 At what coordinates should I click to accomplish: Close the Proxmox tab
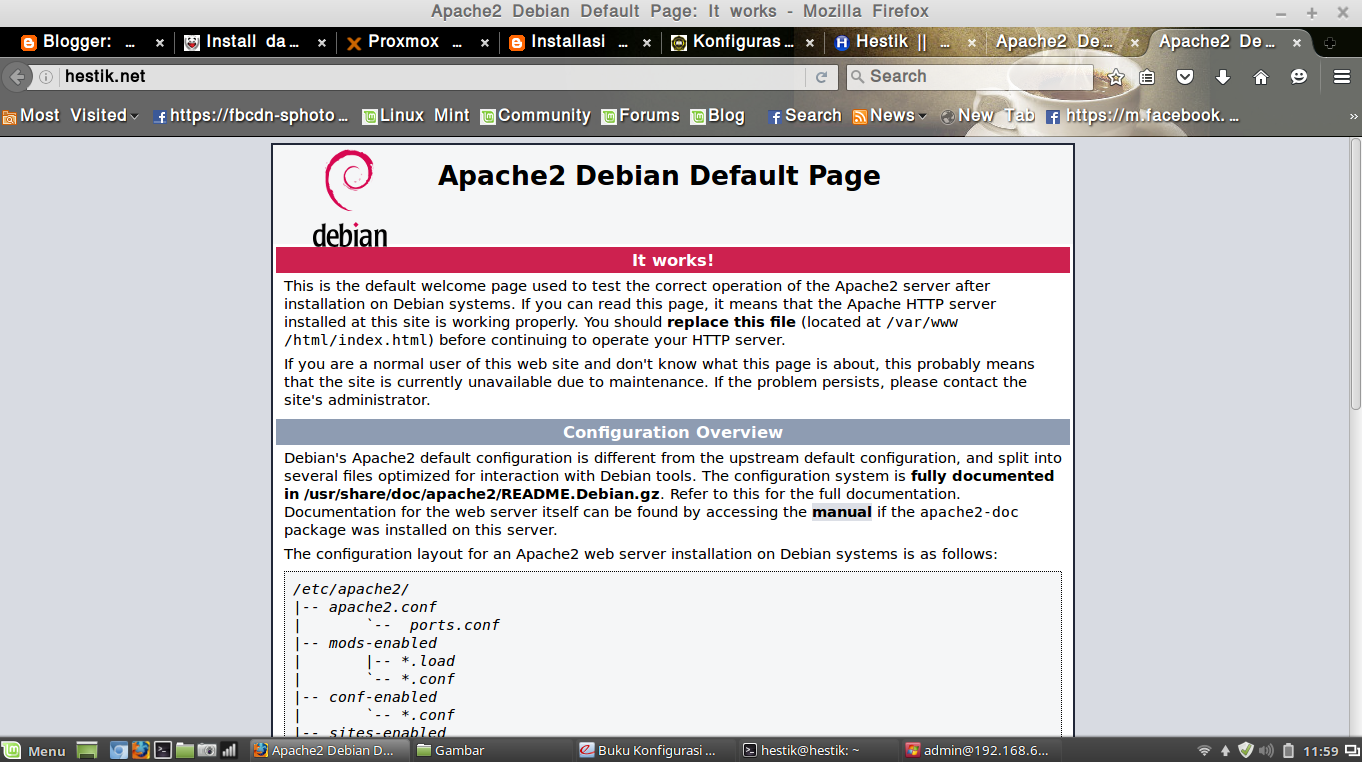pyautogui.click(x=485, y=43)
